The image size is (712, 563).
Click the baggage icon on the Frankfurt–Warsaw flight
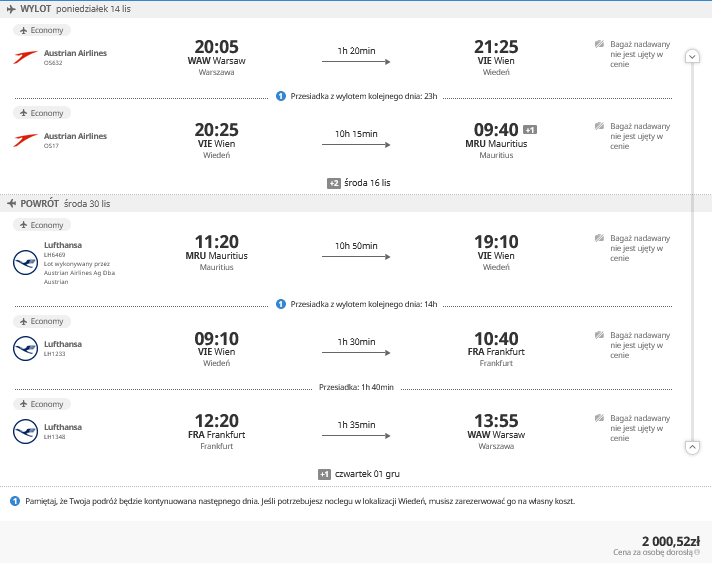(599, 418)
